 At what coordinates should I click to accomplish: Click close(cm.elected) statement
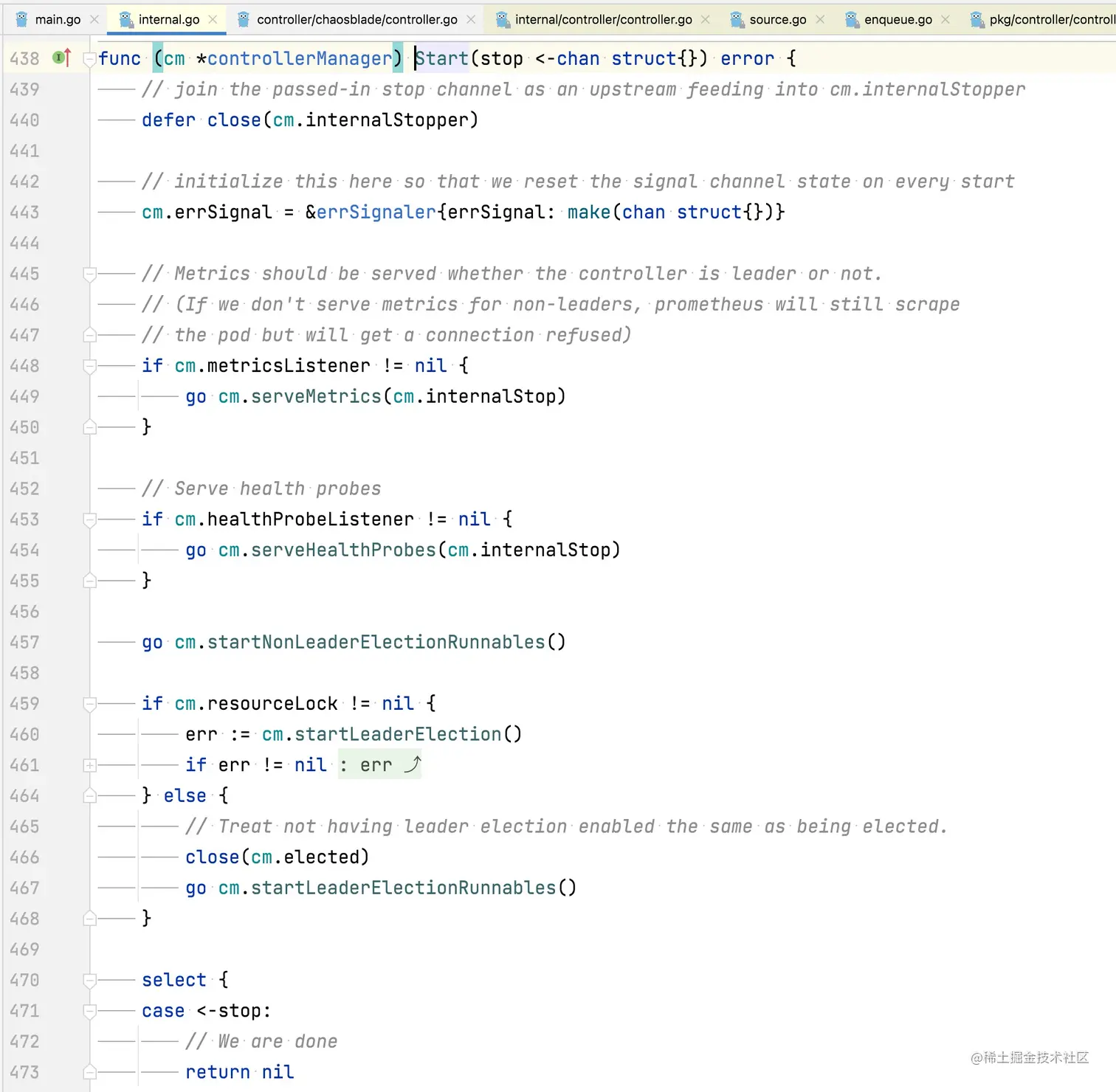pos(277,857)
